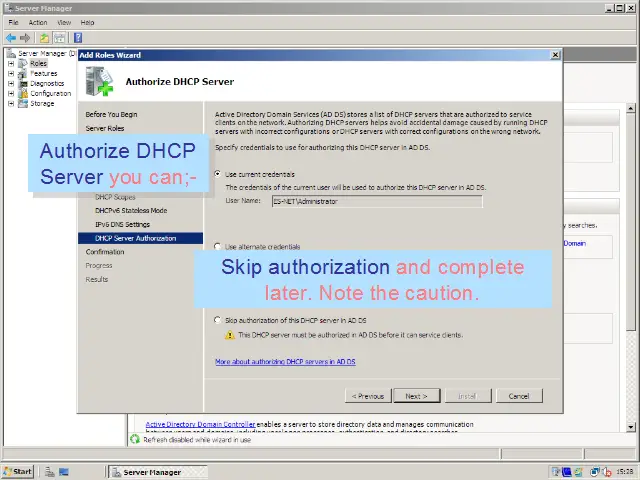This screenshot has width=640, height=480.
Task: Click the Server Manager root node icon
Action: (11, 53)
